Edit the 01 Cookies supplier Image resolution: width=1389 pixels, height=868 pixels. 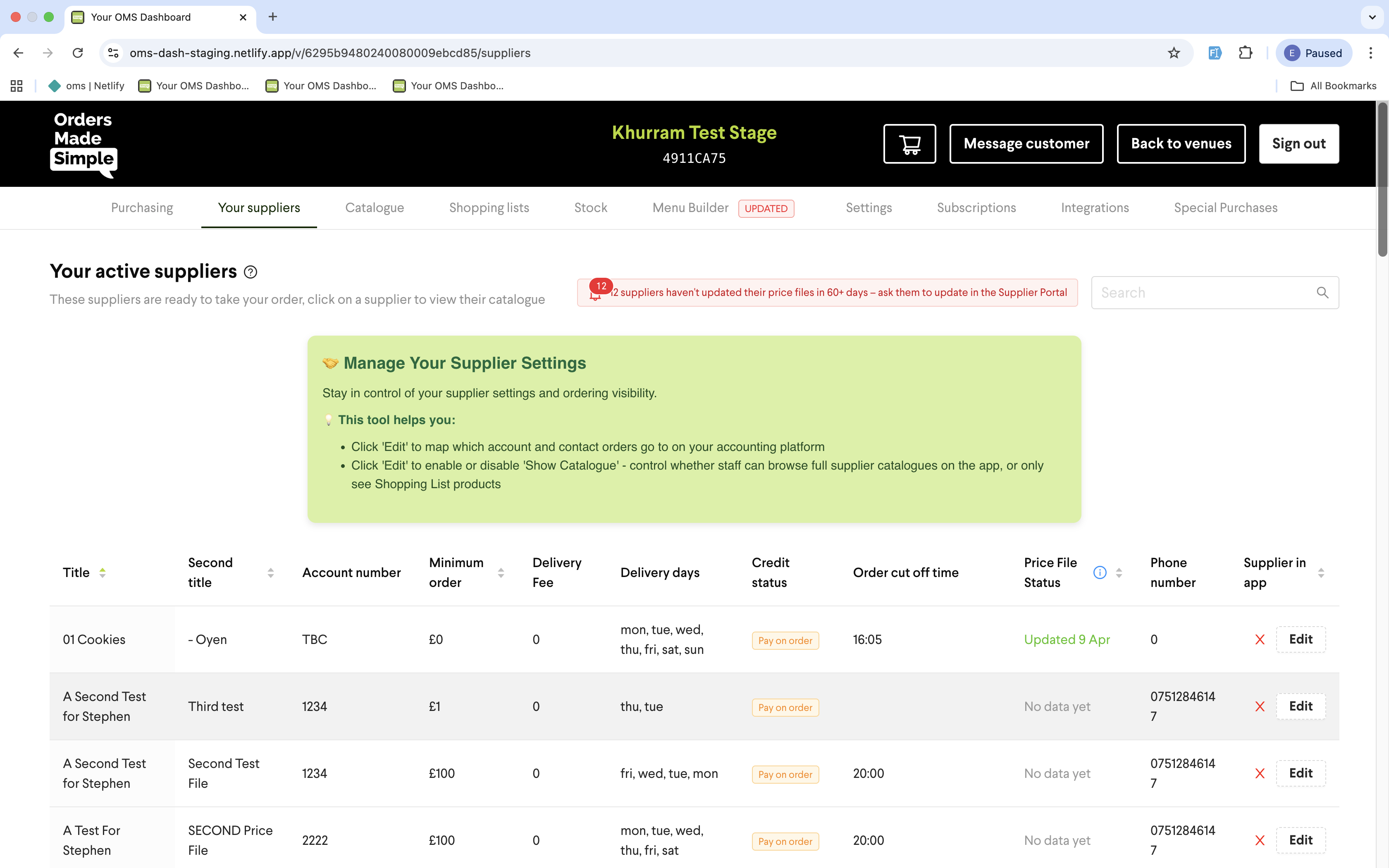point(1301,639)
